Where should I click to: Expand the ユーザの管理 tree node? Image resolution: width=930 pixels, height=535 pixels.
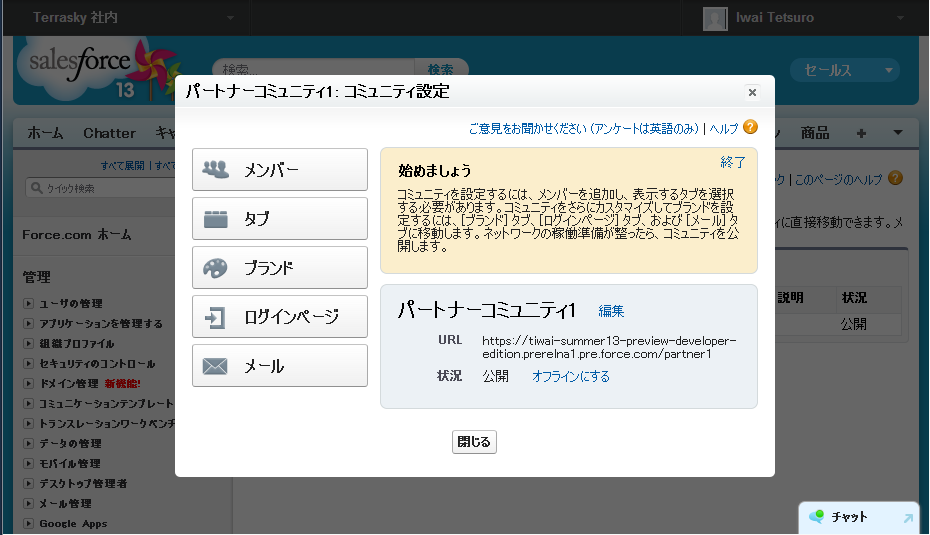click(28, 304)
